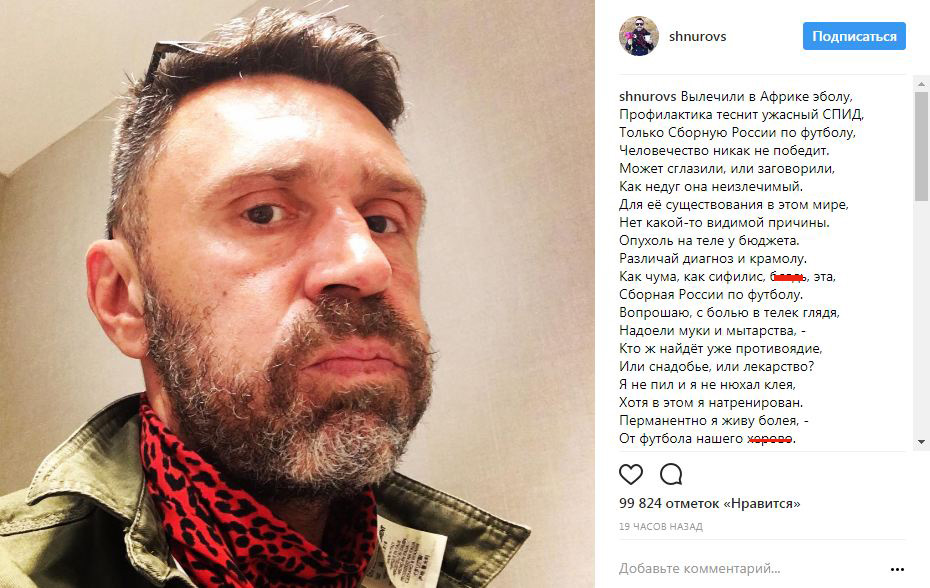Image resolution: width=930 pixels, height=588 pixels.
Task: Open the shnurovs profile avatar
Action: (x=639, y=36)
